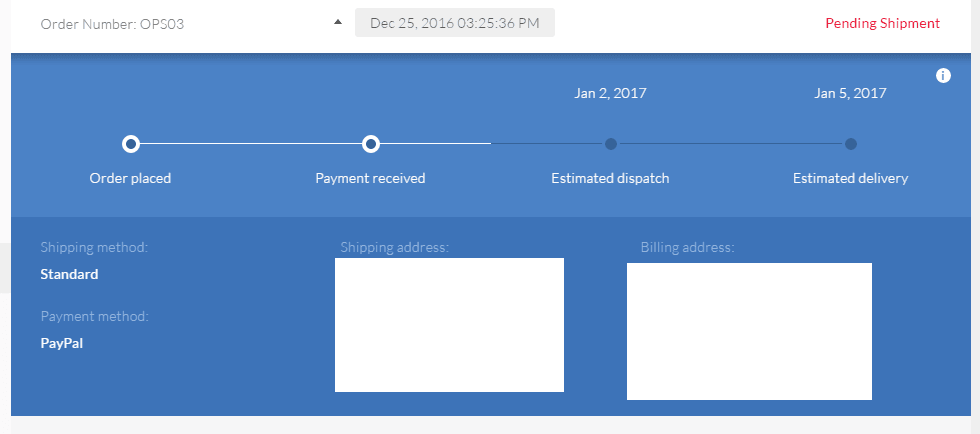This screenshot has height=434, width=980.
Task: Click the Payment received label
Action: pyautogui.click(x=370, y=178)
